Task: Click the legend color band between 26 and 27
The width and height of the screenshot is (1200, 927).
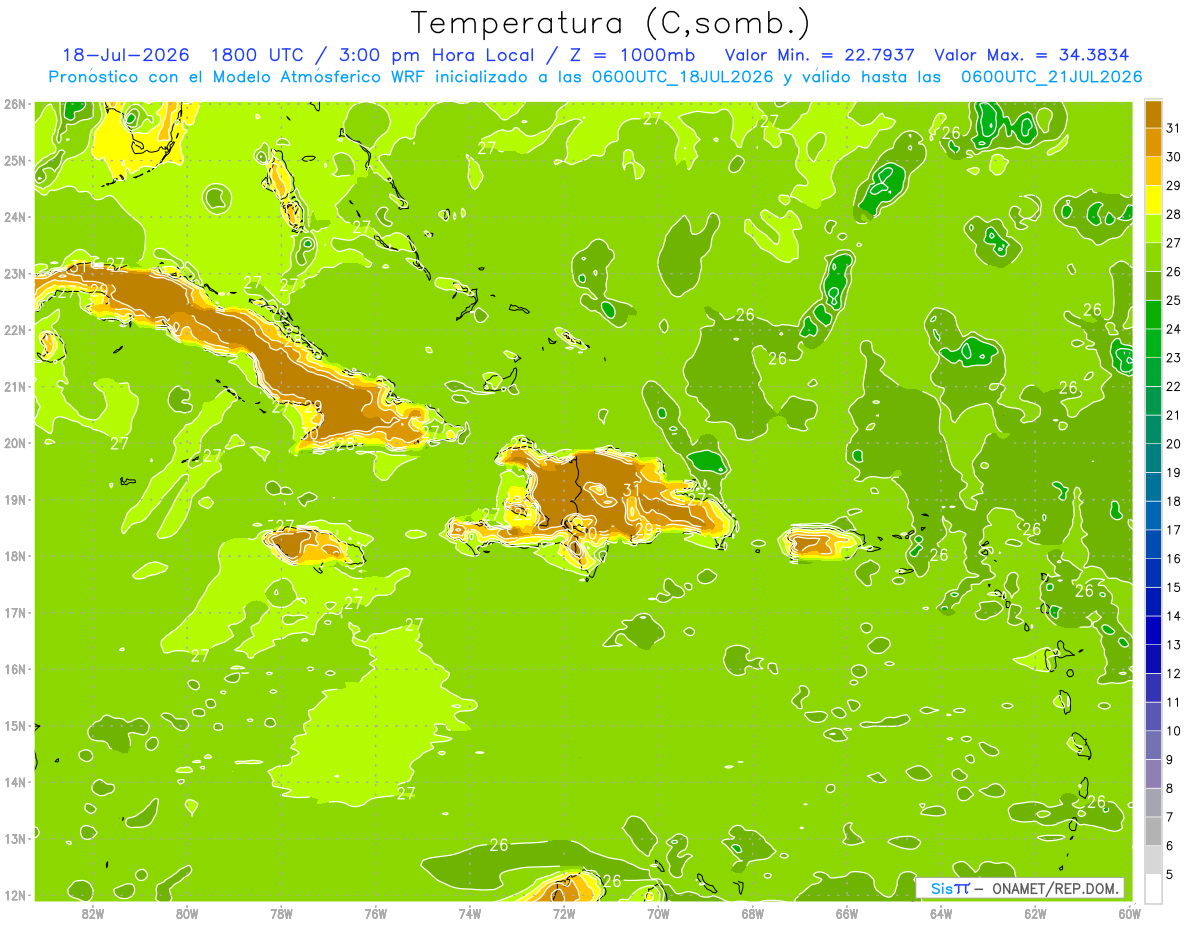Action: [1153, 257]
